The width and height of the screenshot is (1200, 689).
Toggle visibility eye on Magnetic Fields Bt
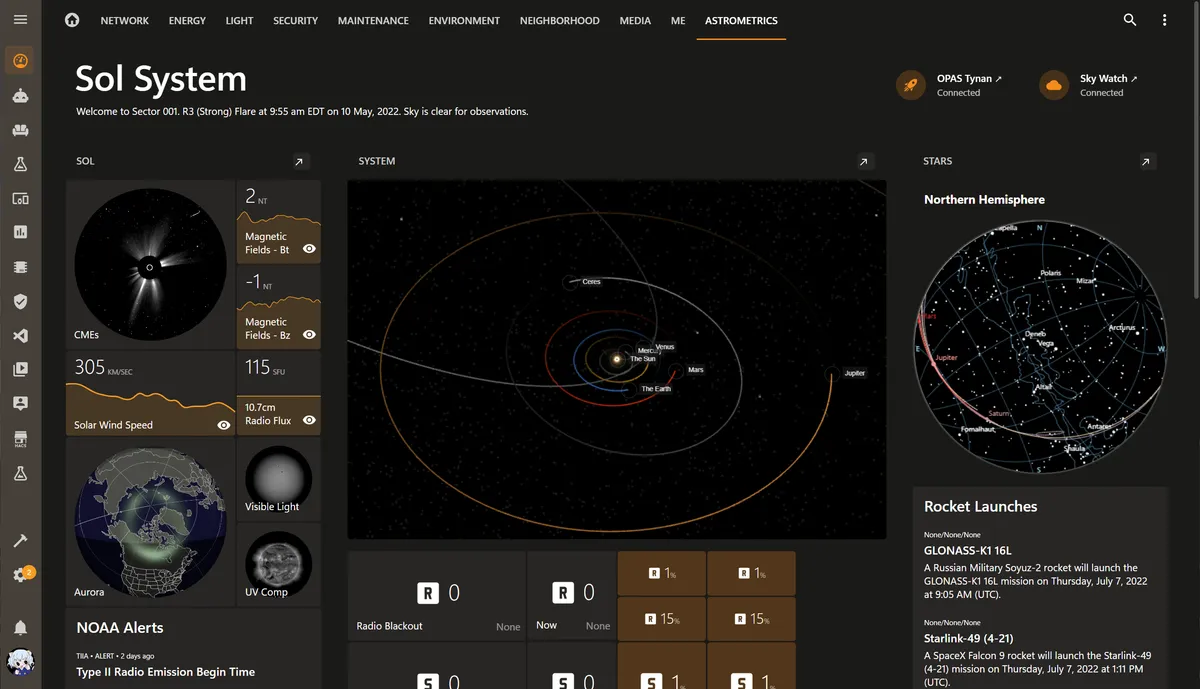[x=309, y=249]
